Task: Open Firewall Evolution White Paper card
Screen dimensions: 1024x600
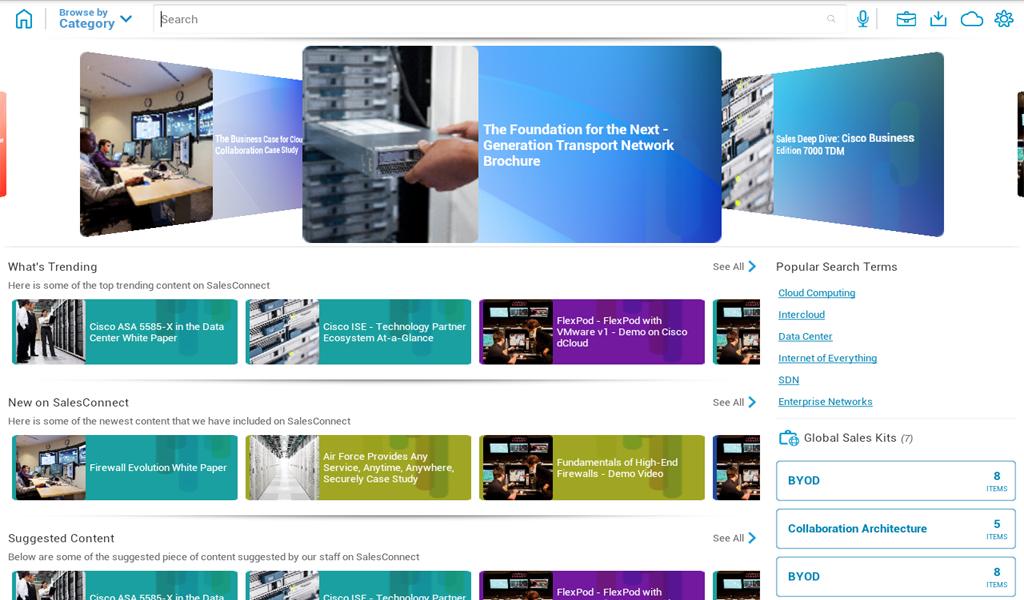Action: (125, 467)
